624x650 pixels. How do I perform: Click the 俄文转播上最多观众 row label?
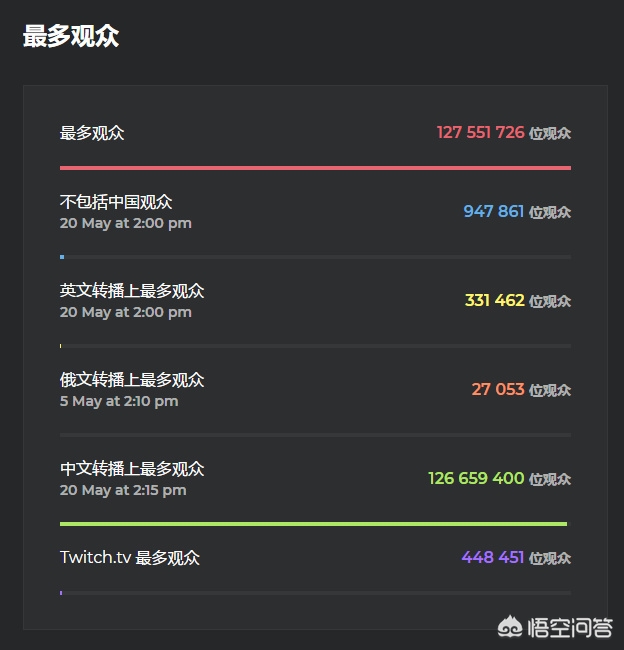(x=132, y=380)
